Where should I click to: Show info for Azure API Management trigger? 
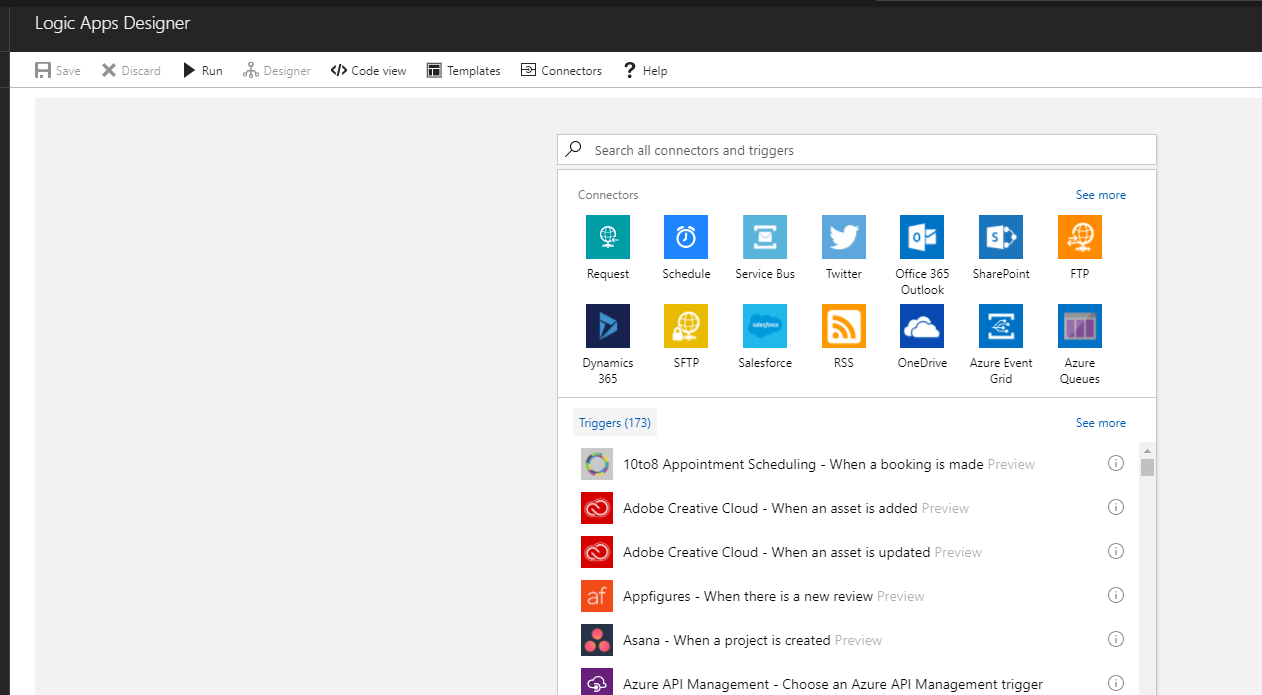[1116, 683]
